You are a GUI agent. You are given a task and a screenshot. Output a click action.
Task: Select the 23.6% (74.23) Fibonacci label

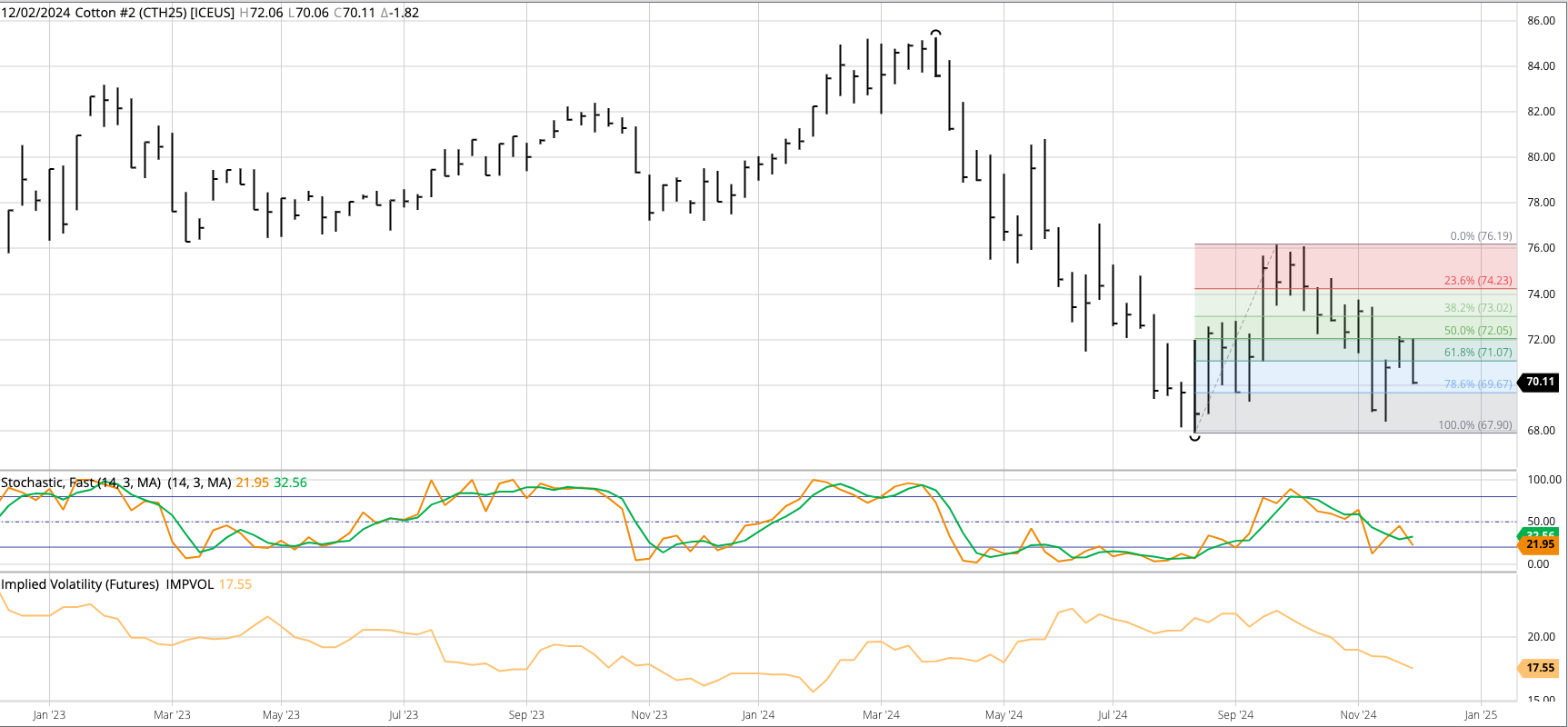tap(1478, 281)
